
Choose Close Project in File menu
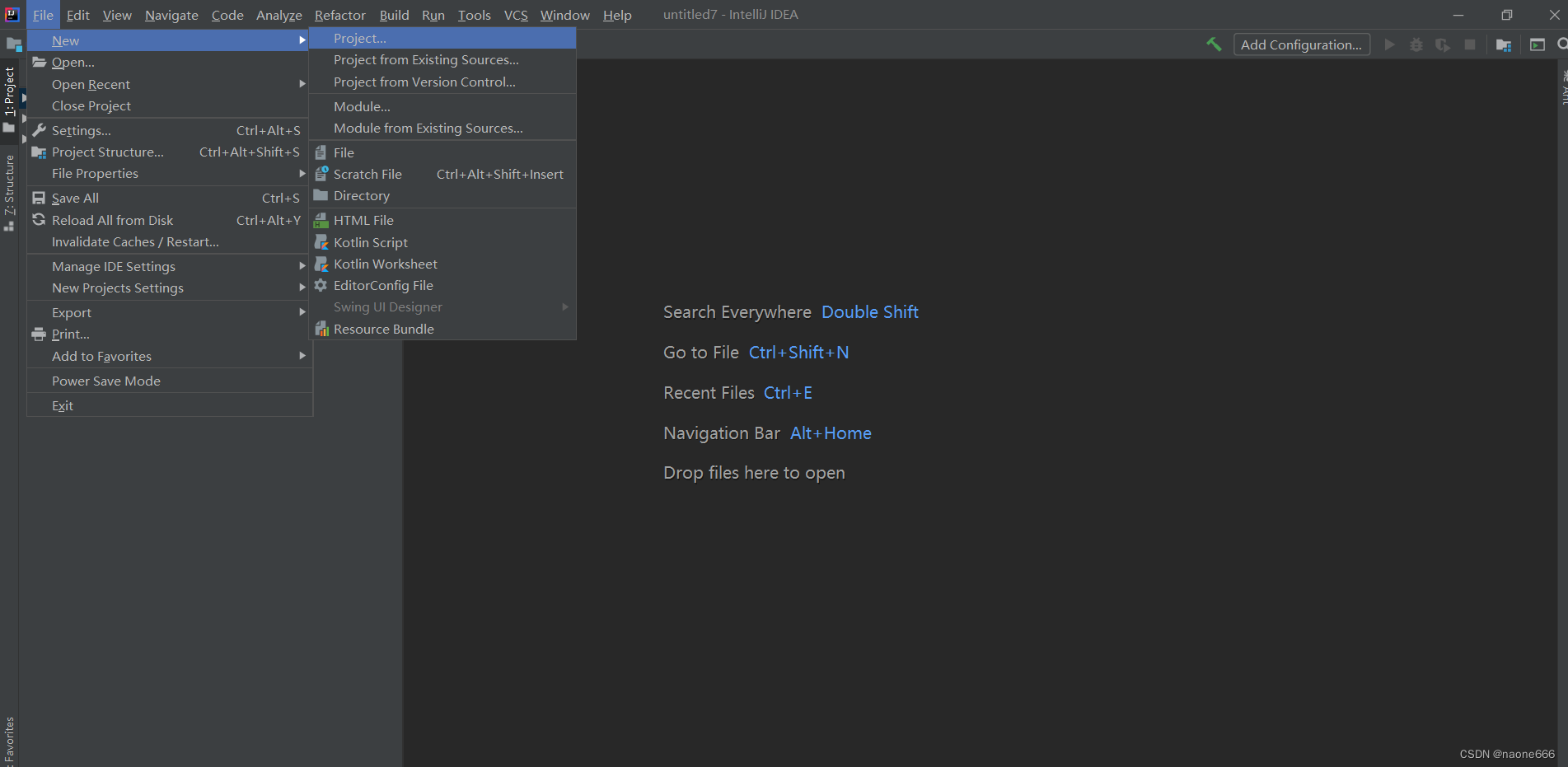coord(170,106)
